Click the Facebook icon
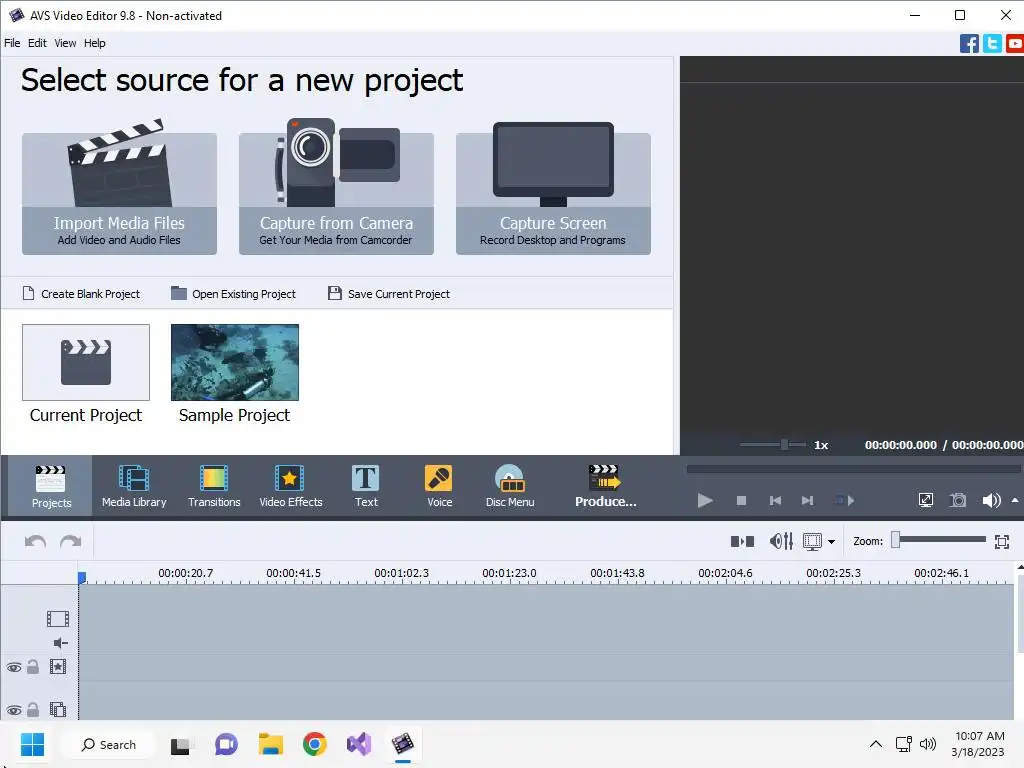 969,44
